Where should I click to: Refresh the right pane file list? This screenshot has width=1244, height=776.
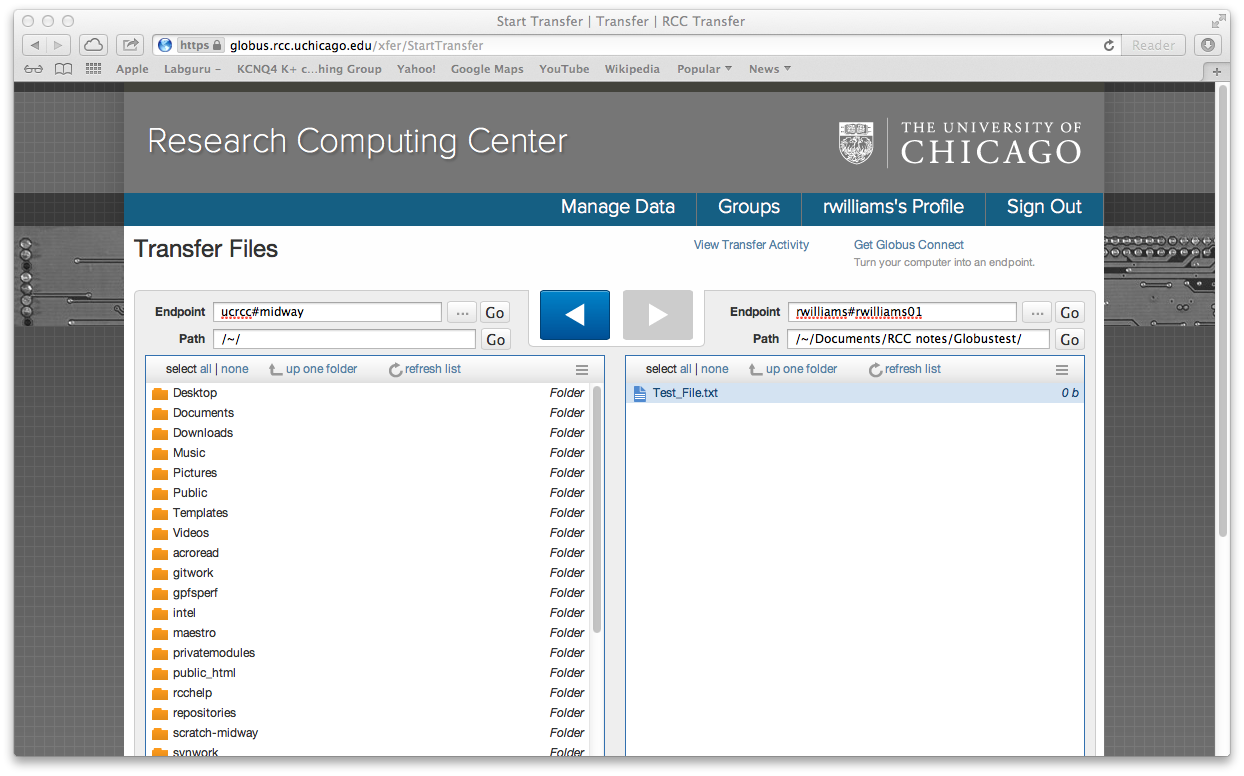click(905, 369)
